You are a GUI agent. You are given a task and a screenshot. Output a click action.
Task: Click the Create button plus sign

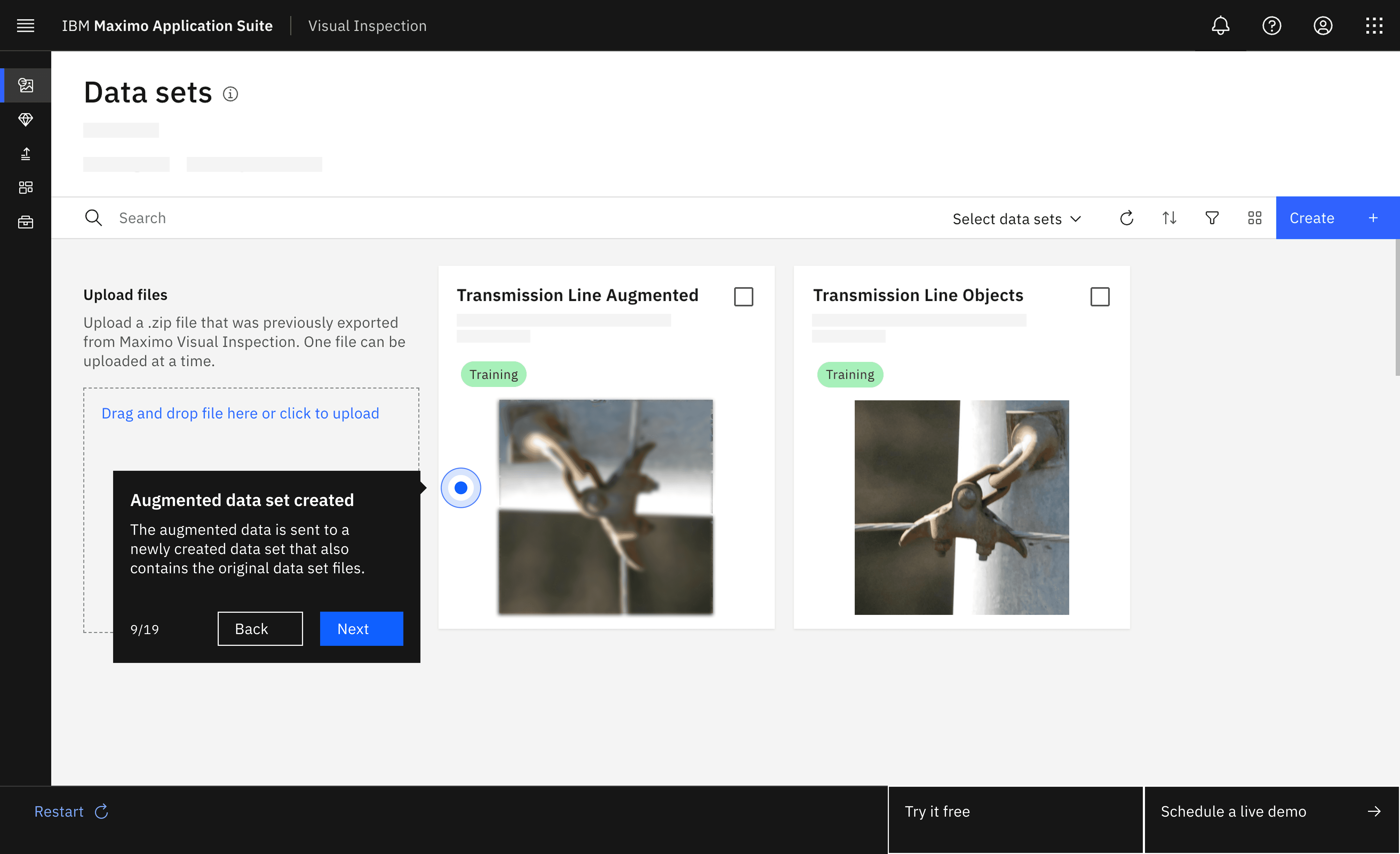coord(1373,218)
